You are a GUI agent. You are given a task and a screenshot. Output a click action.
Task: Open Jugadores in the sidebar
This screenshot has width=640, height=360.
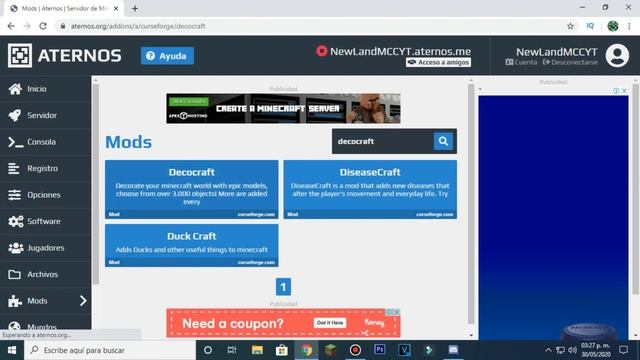[46, 248]
